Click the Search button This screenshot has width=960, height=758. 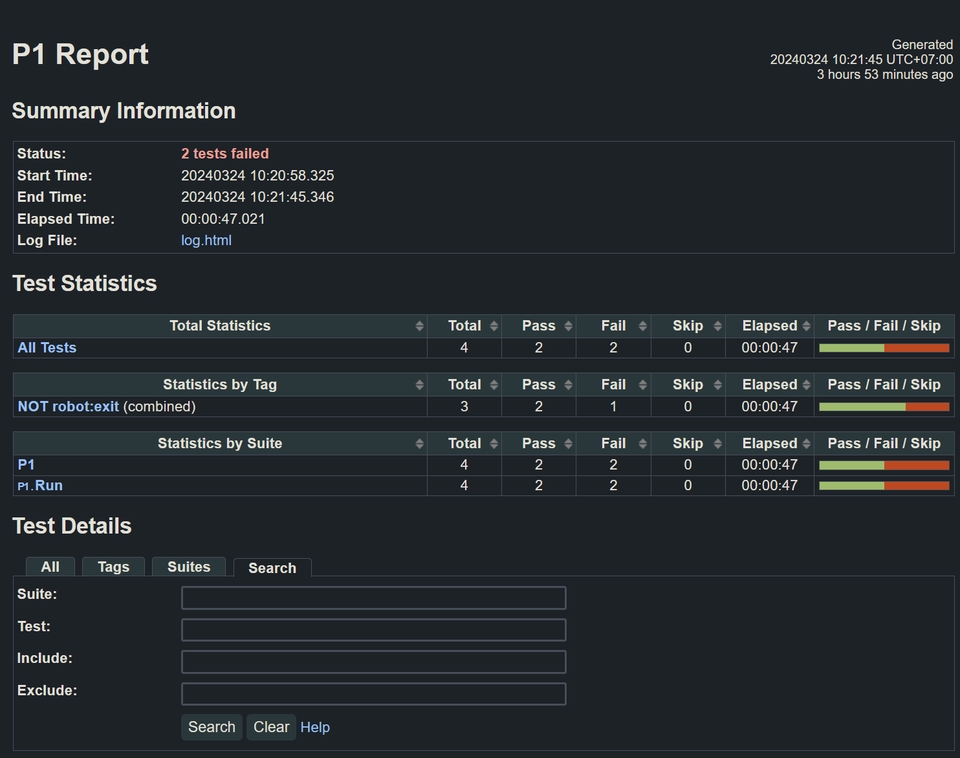[x=212, y=727]
